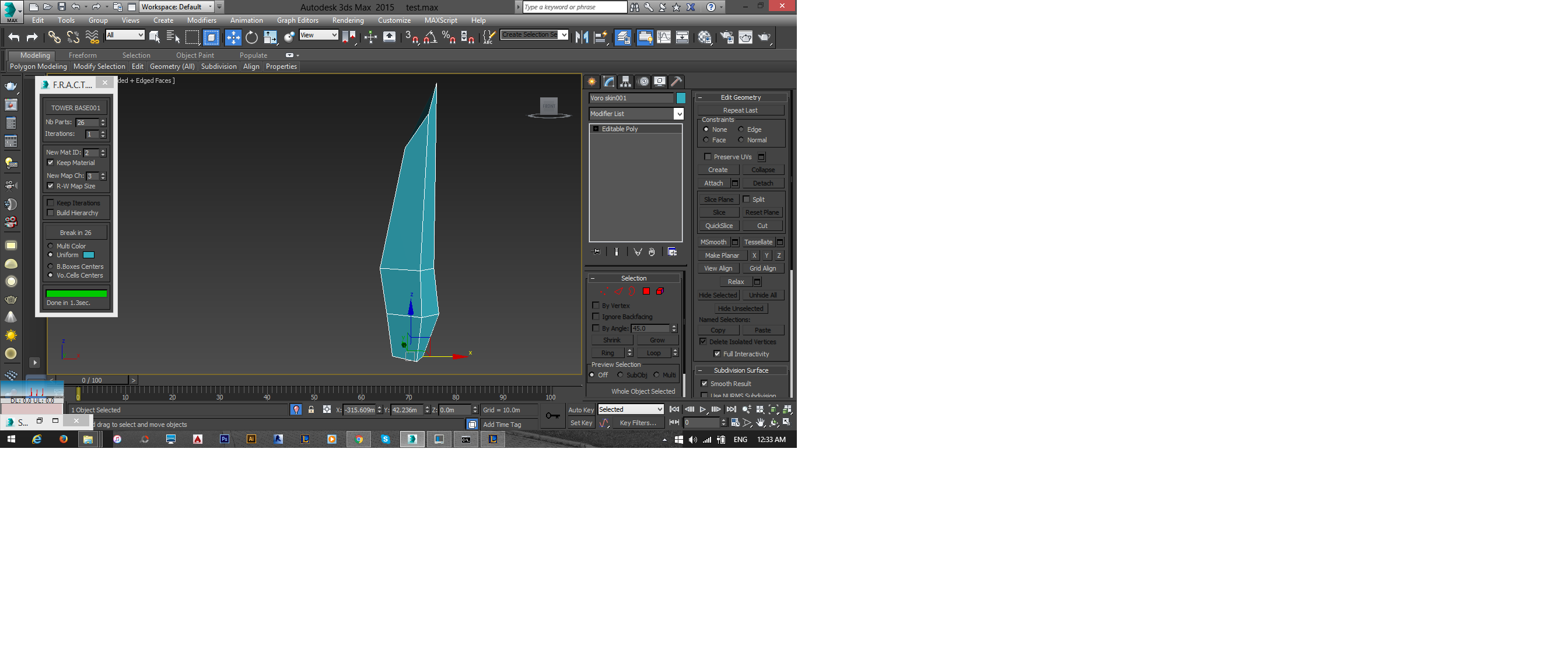Select the Rotate tool

click(251, 37)
